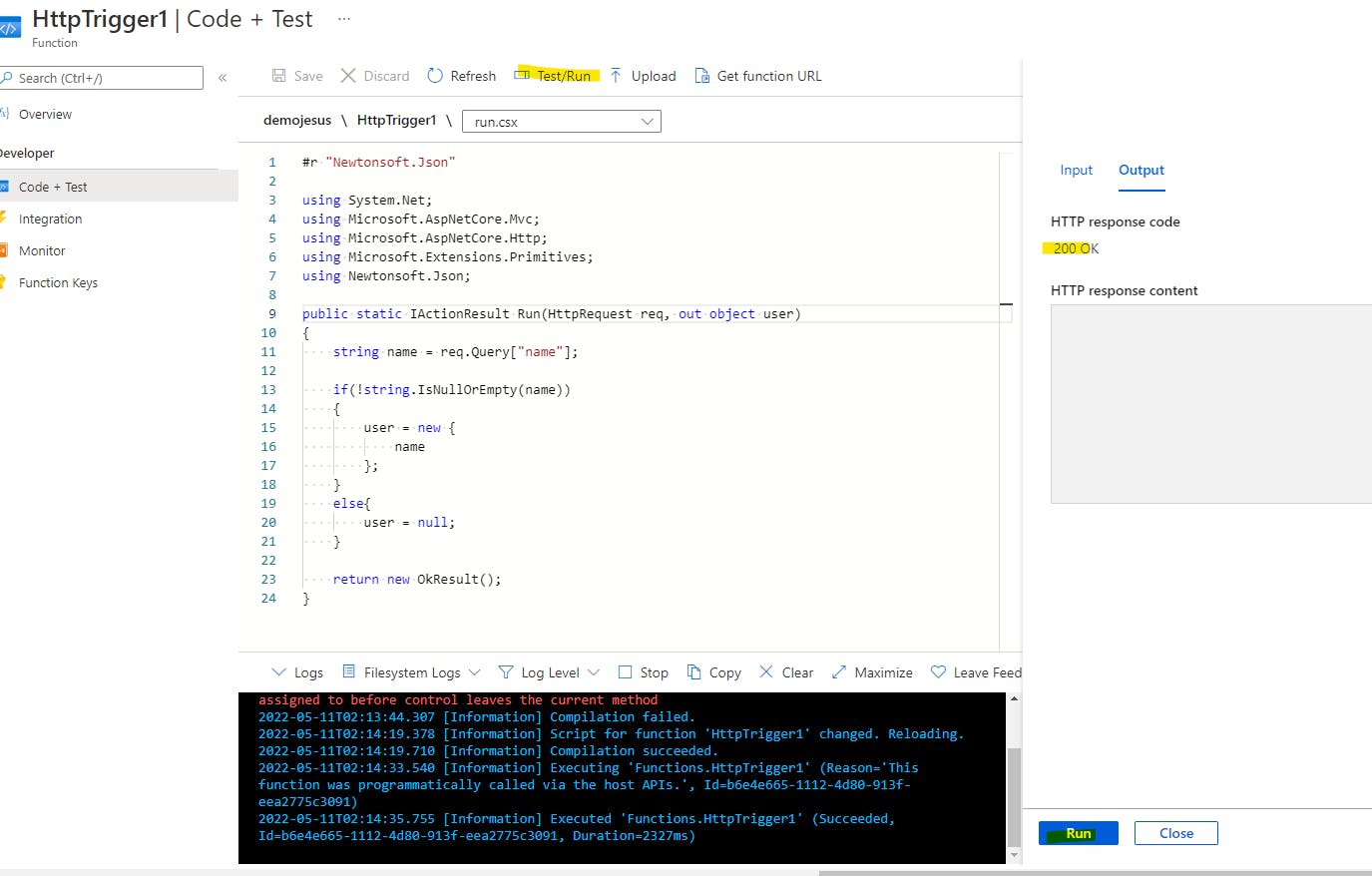The image size is (1372, 876).
Task: Open Monitor in the sidebar
Action: click(x=42, y=250)
